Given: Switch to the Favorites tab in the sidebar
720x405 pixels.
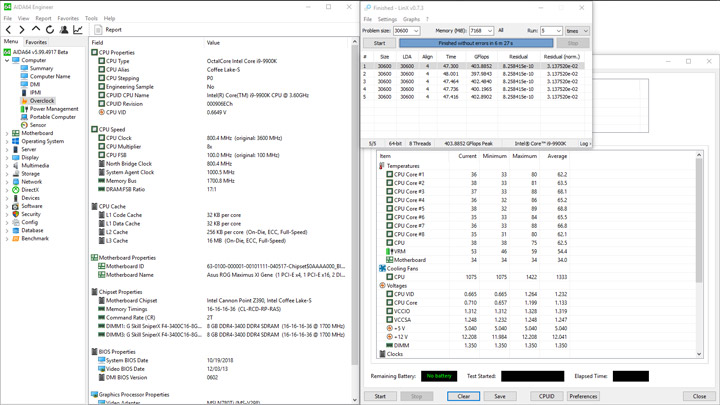Looking at the screenshot, I should pos(36,42).
